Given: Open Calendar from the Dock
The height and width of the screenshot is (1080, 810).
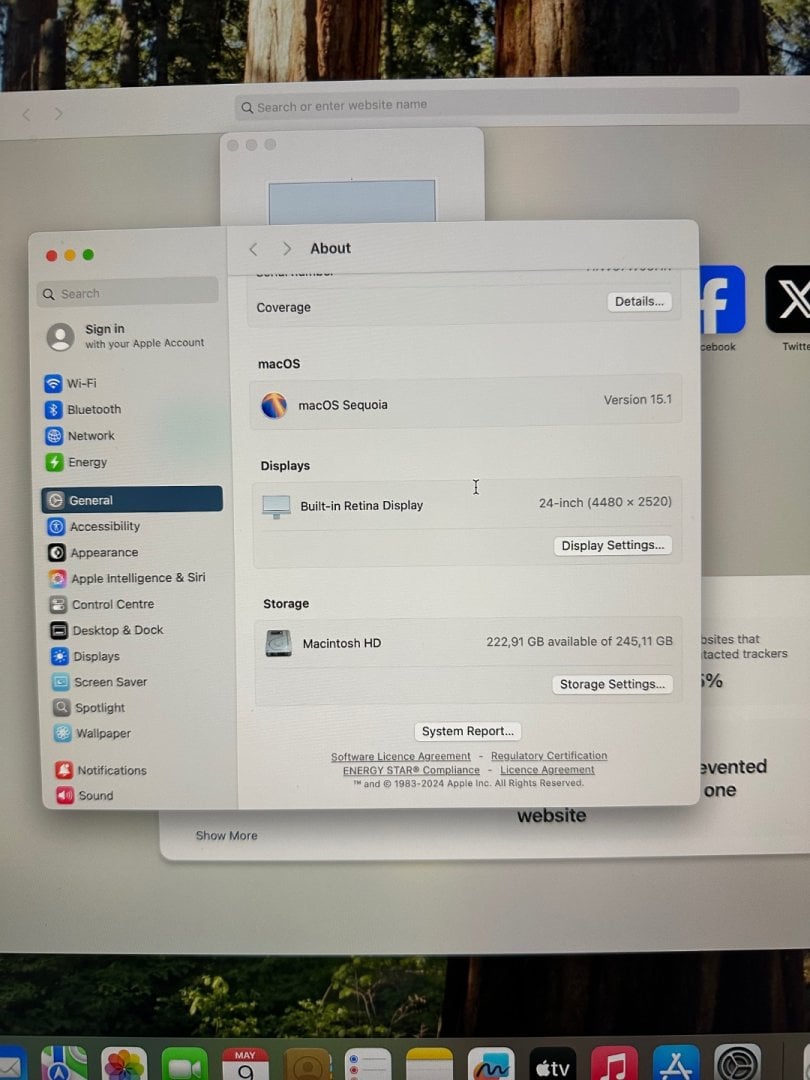Looking at the screenshot, I should click(x=245, y=1065).
